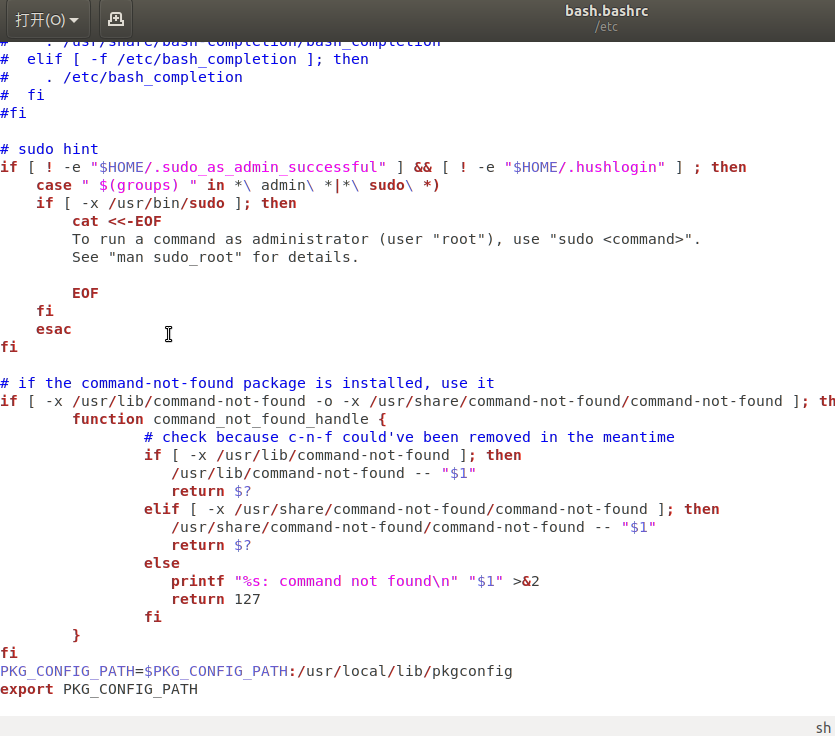Click the 'else' keyword line
Viewport: 835px width, 736px height.
162,563
